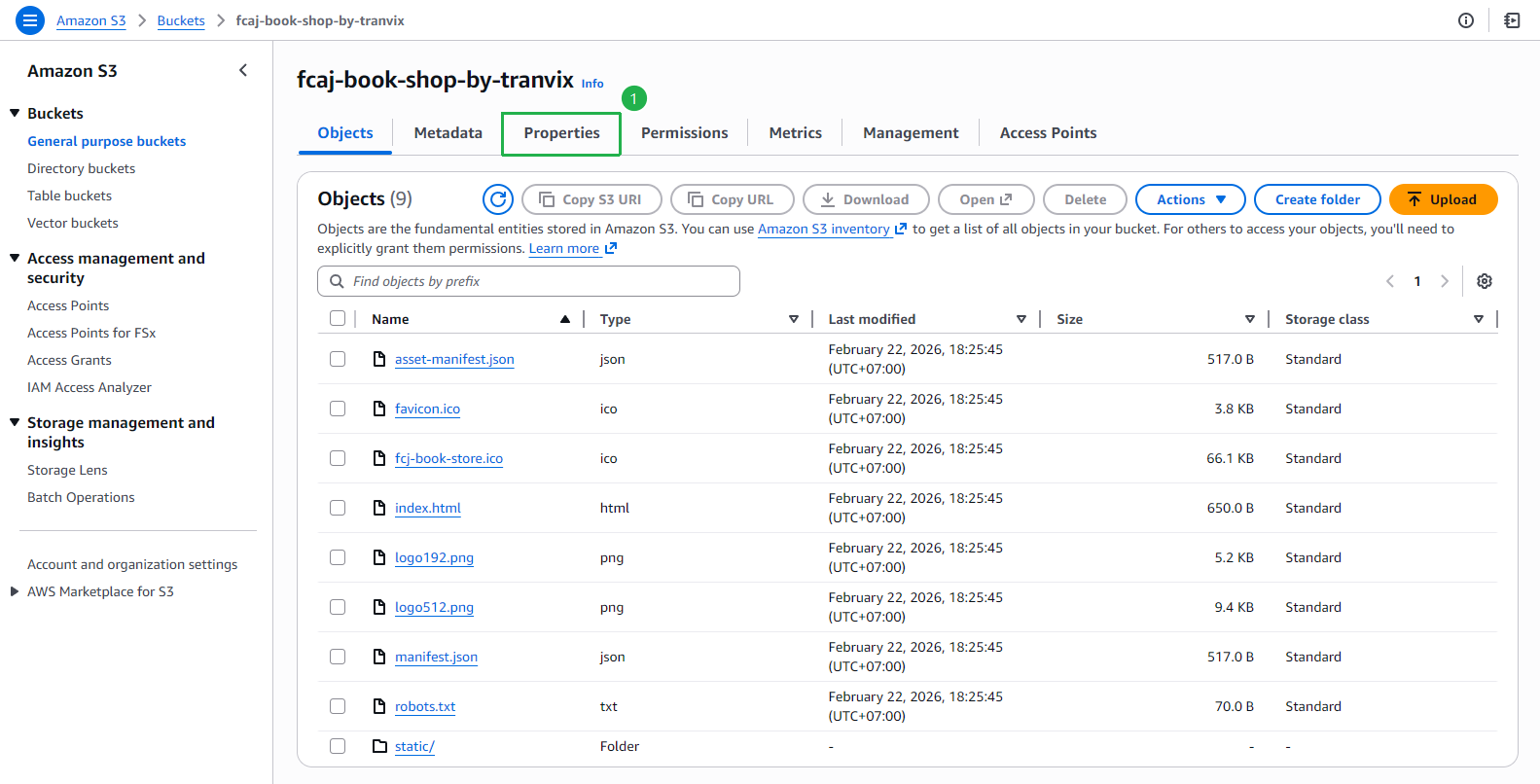Switch to the Metadata tab
1540x784 pixels.
(x=448, y=133)
